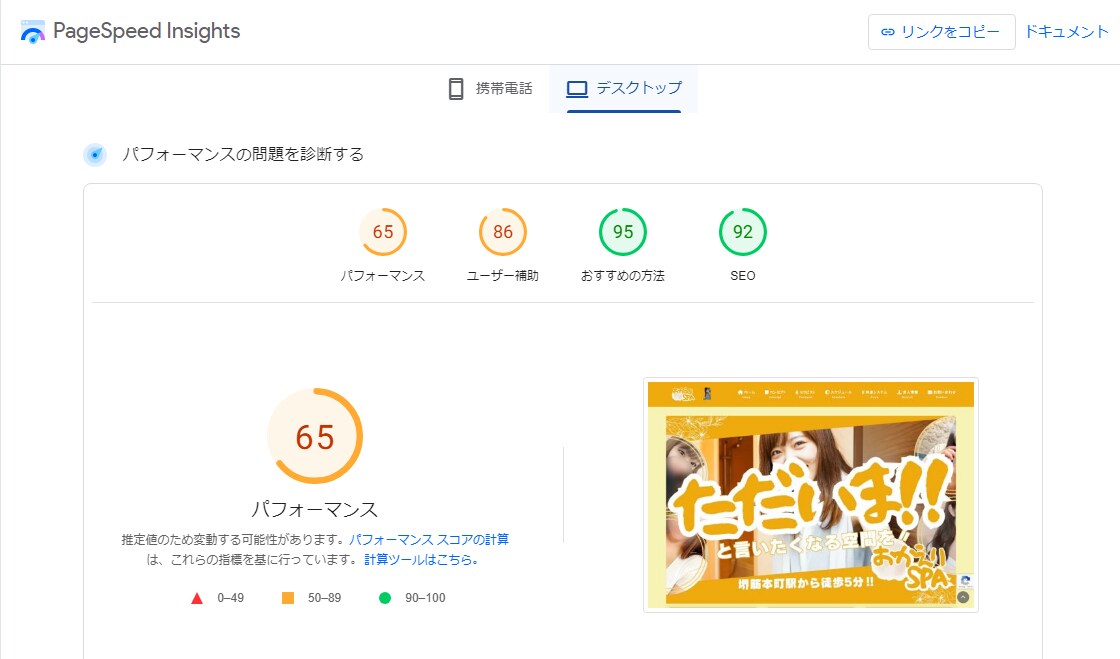
Task: Click the website screenshot thumbnail
Action: [x=811, y=494]
